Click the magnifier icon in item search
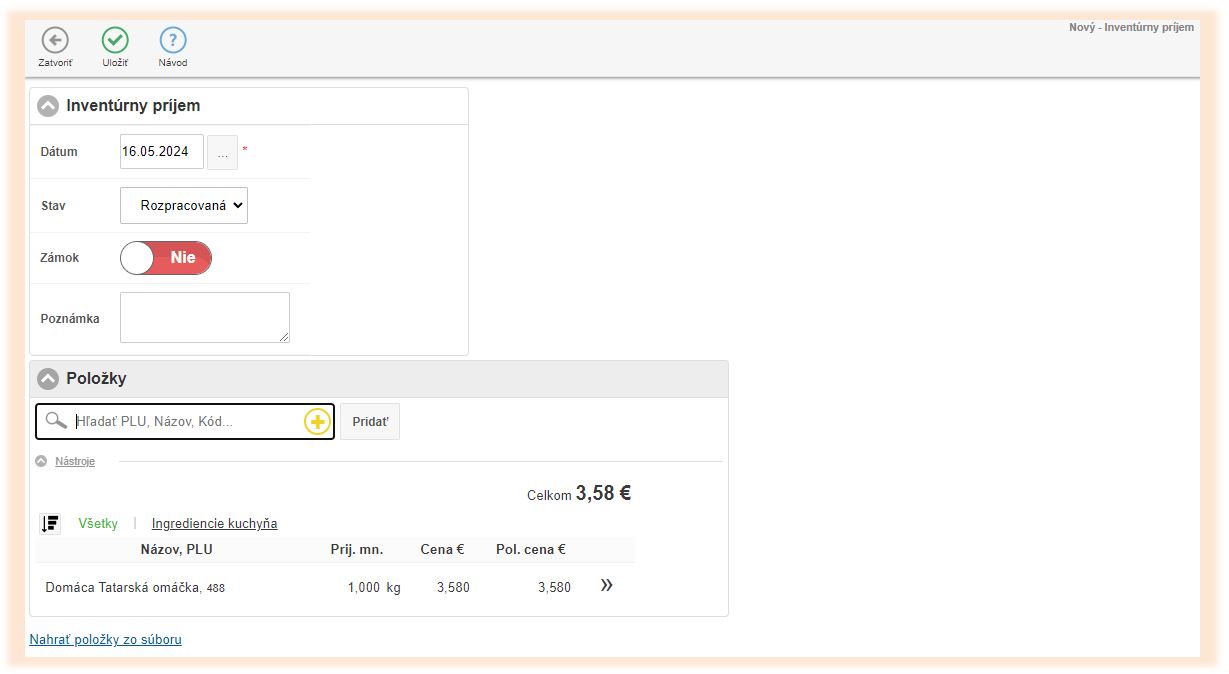 56,421
